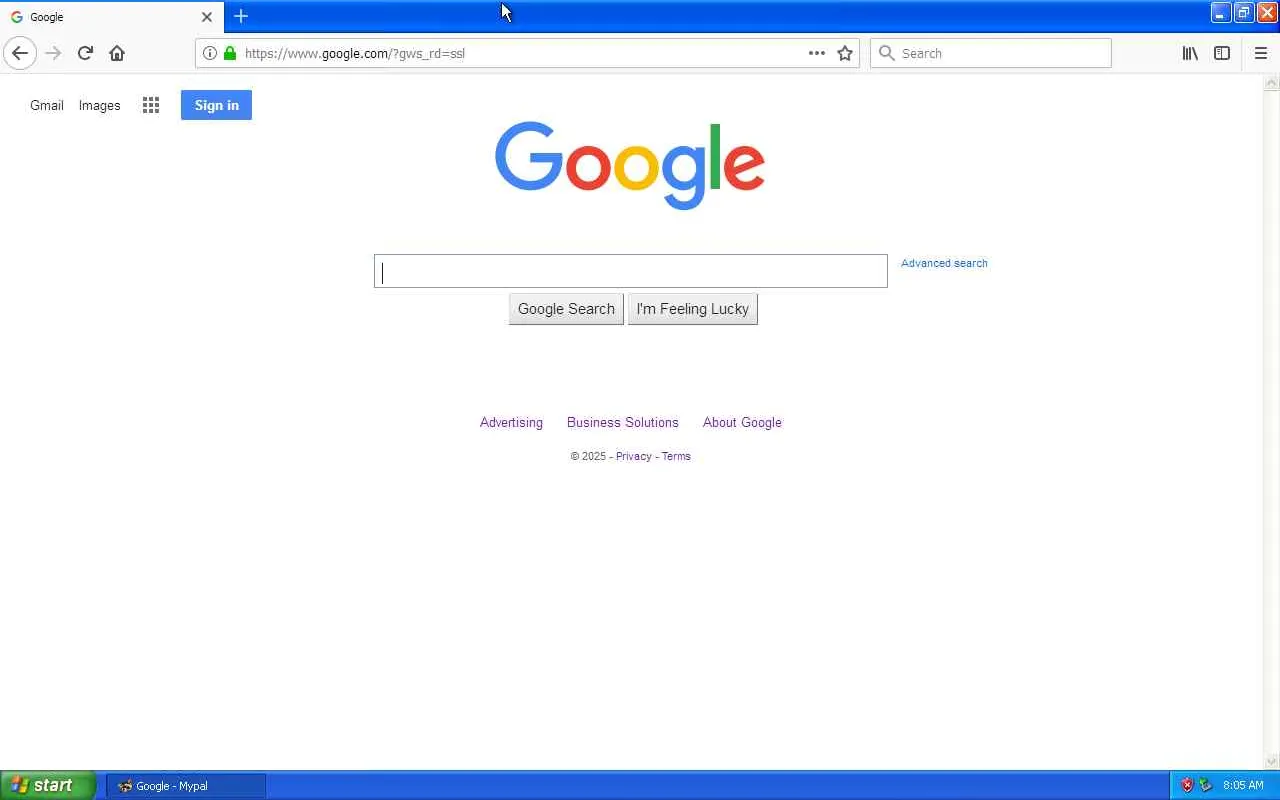Open the Library bookshelf icon
Image resolution: width=1280 pixels, height=800 pixels.
[x=1190, y=53]
